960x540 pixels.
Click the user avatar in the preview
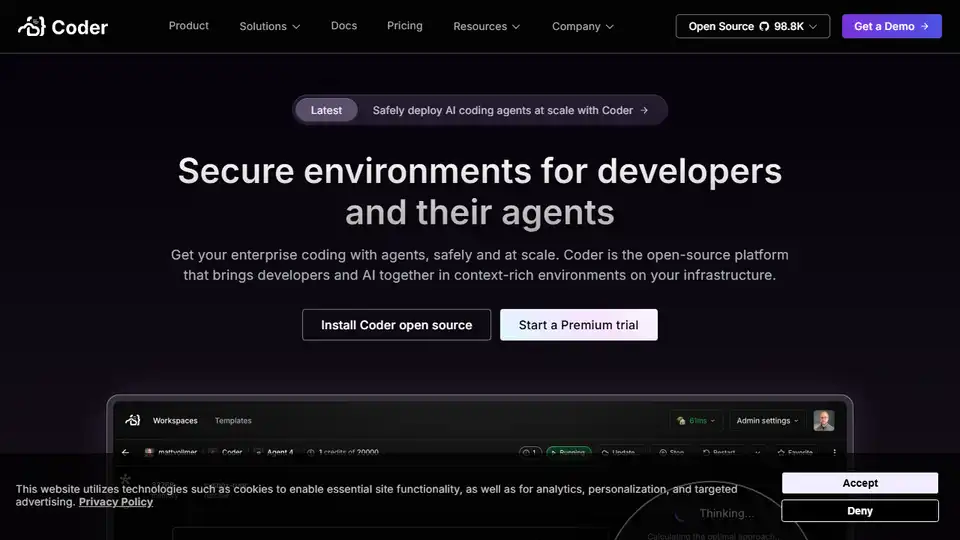[x=823, y=421]
